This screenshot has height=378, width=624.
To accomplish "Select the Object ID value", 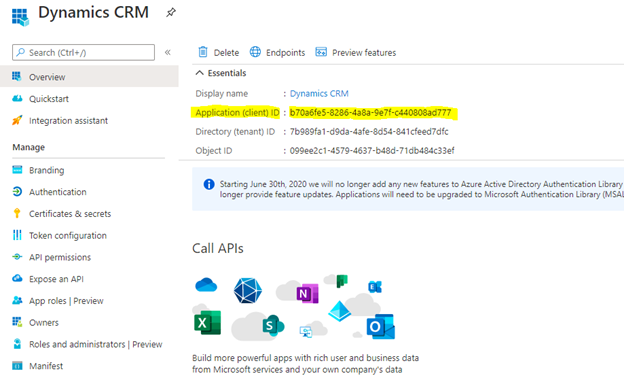I will (372, 151).
